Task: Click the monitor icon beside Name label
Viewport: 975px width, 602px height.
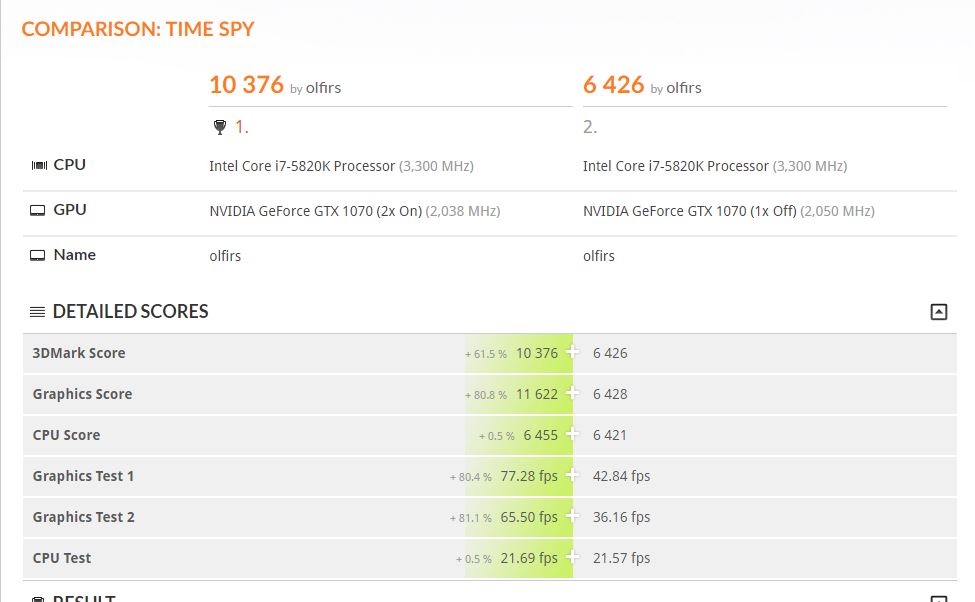Action: point(38,255)
